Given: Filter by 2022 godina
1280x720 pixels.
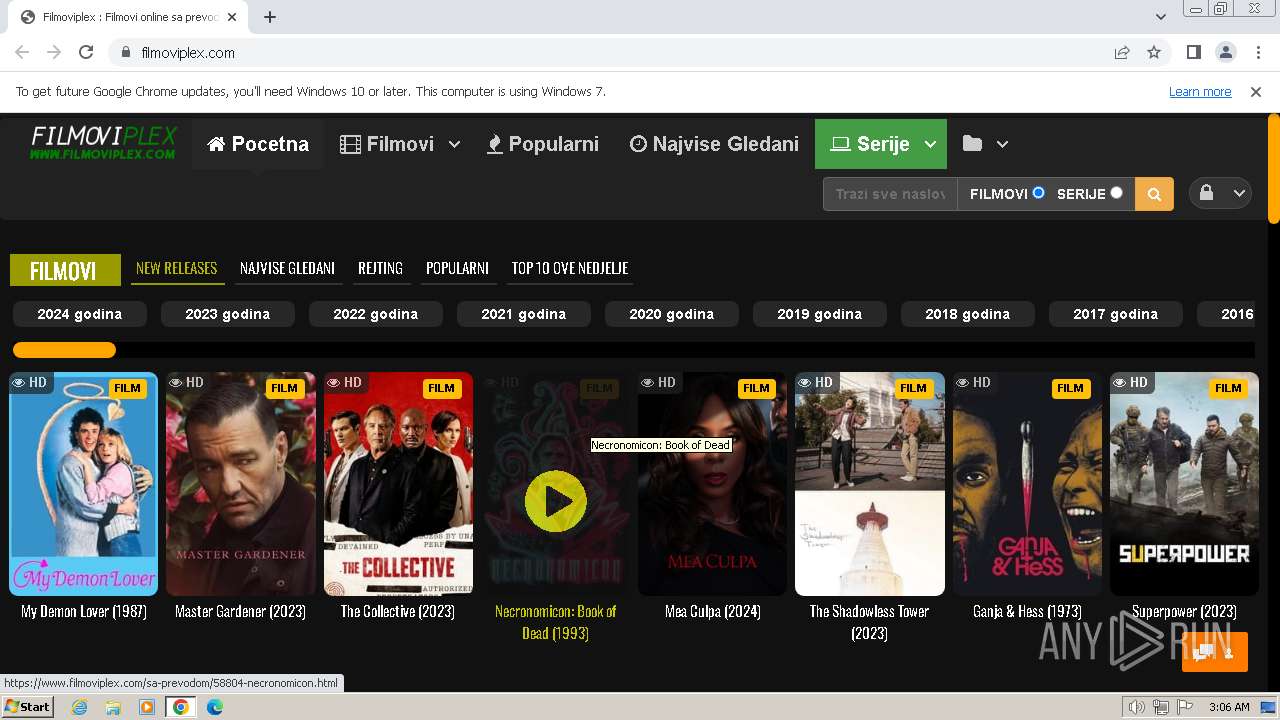Looking at the screenshot, I should coord(376,314).
